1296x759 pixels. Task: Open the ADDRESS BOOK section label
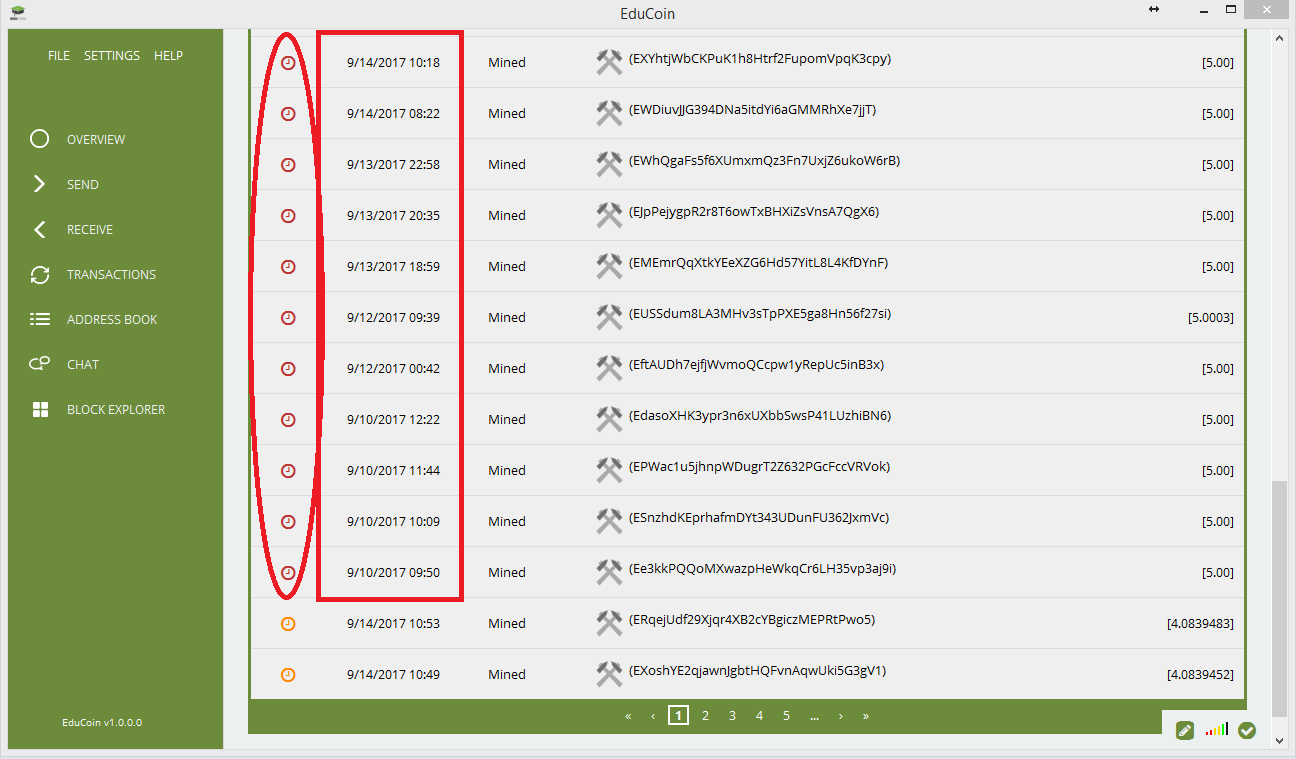click(x=112, y=319)
